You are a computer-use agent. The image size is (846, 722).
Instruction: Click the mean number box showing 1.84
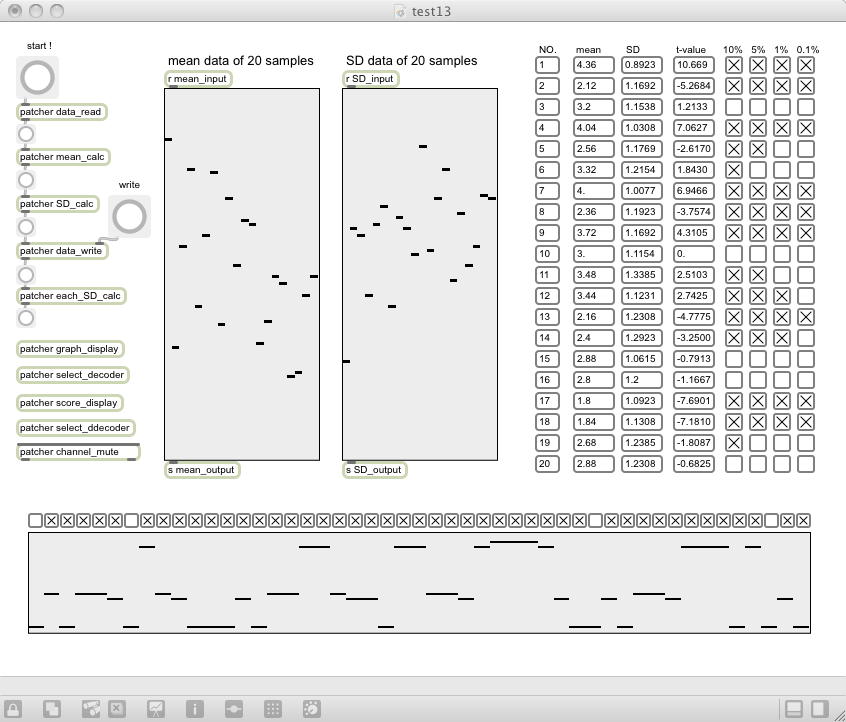[593, 422]
